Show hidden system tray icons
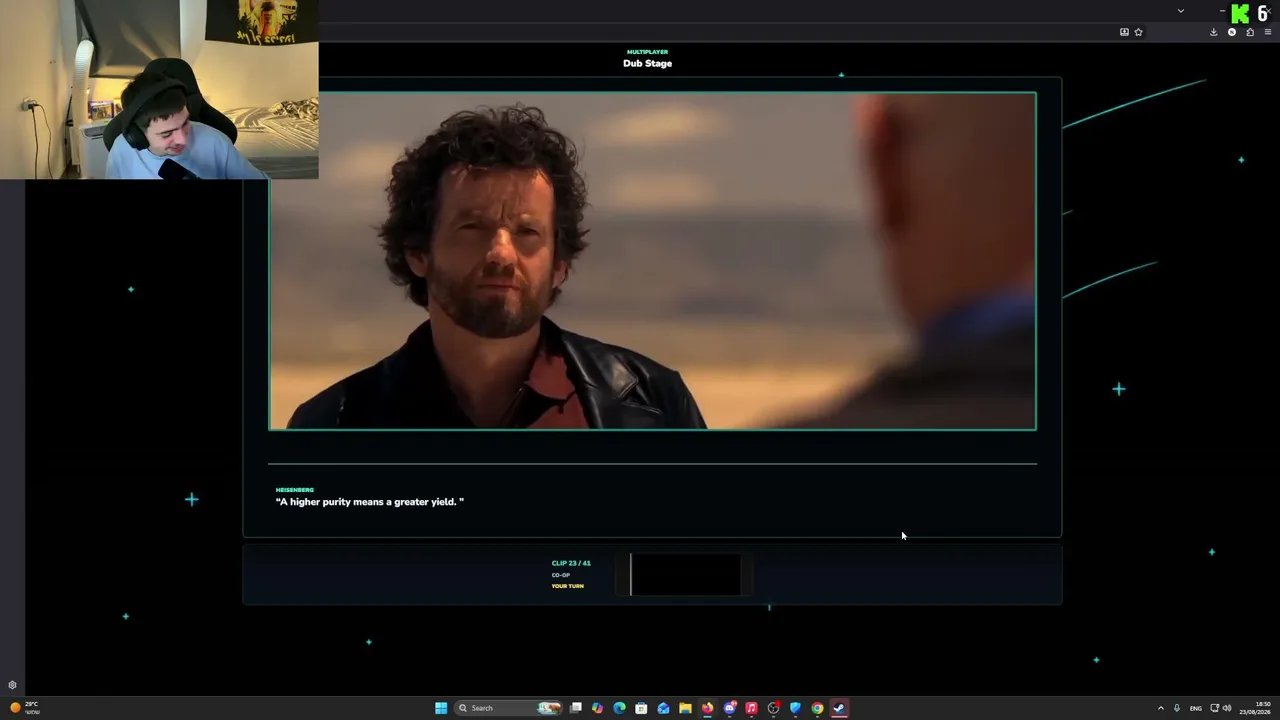The image size is (1280, 720). pos(1160,708)
